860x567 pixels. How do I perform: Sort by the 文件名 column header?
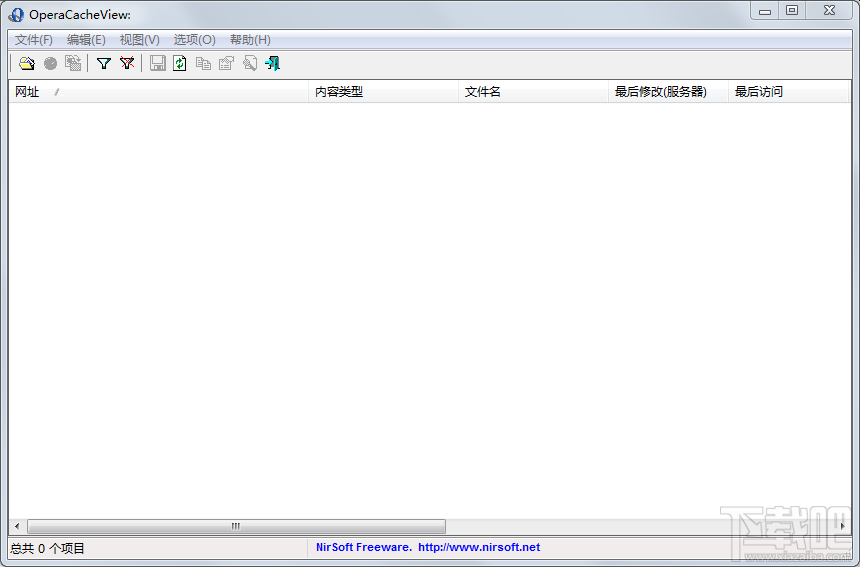click(533, 92)
